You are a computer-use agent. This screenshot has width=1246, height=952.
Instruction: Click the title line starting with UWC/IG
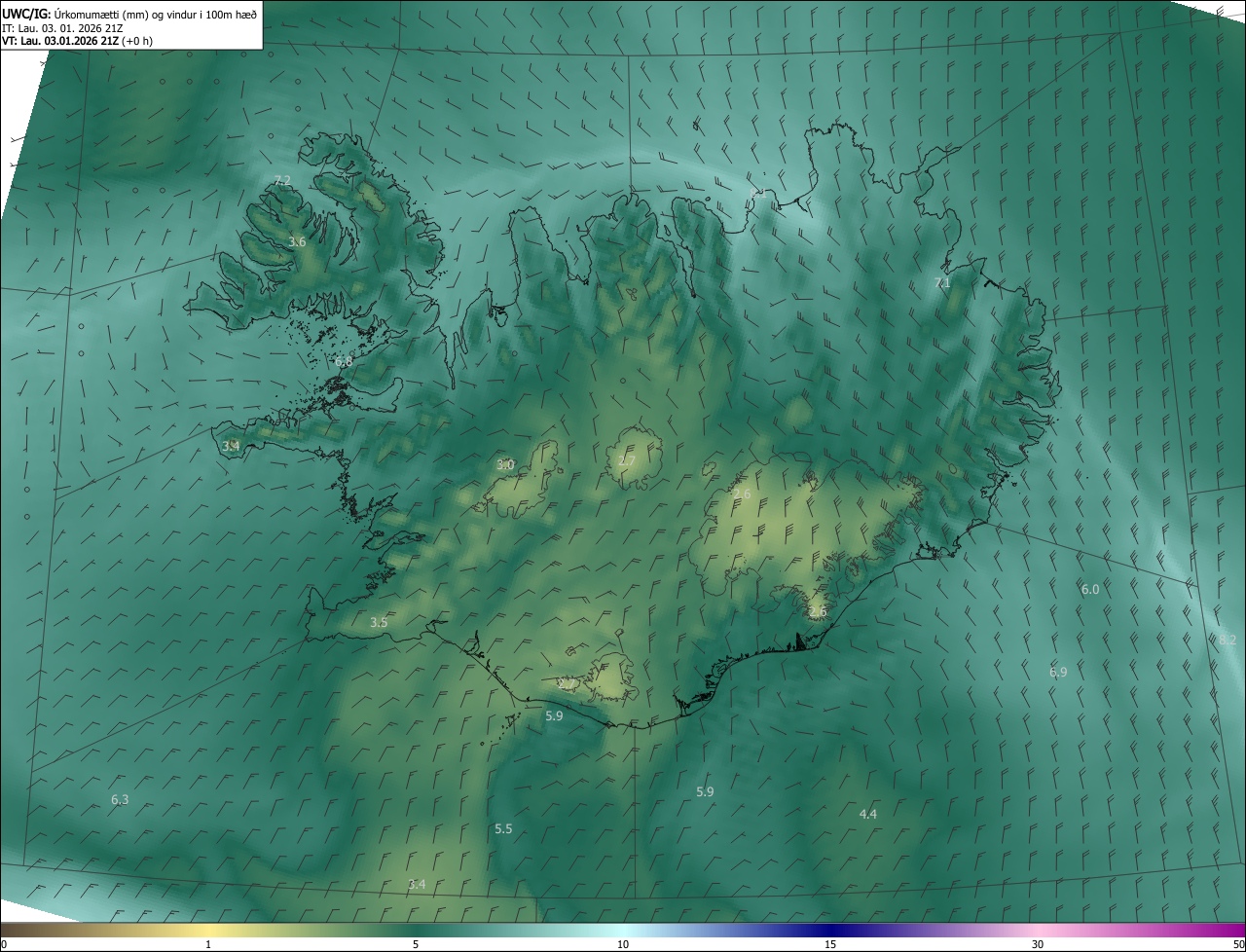129,13
